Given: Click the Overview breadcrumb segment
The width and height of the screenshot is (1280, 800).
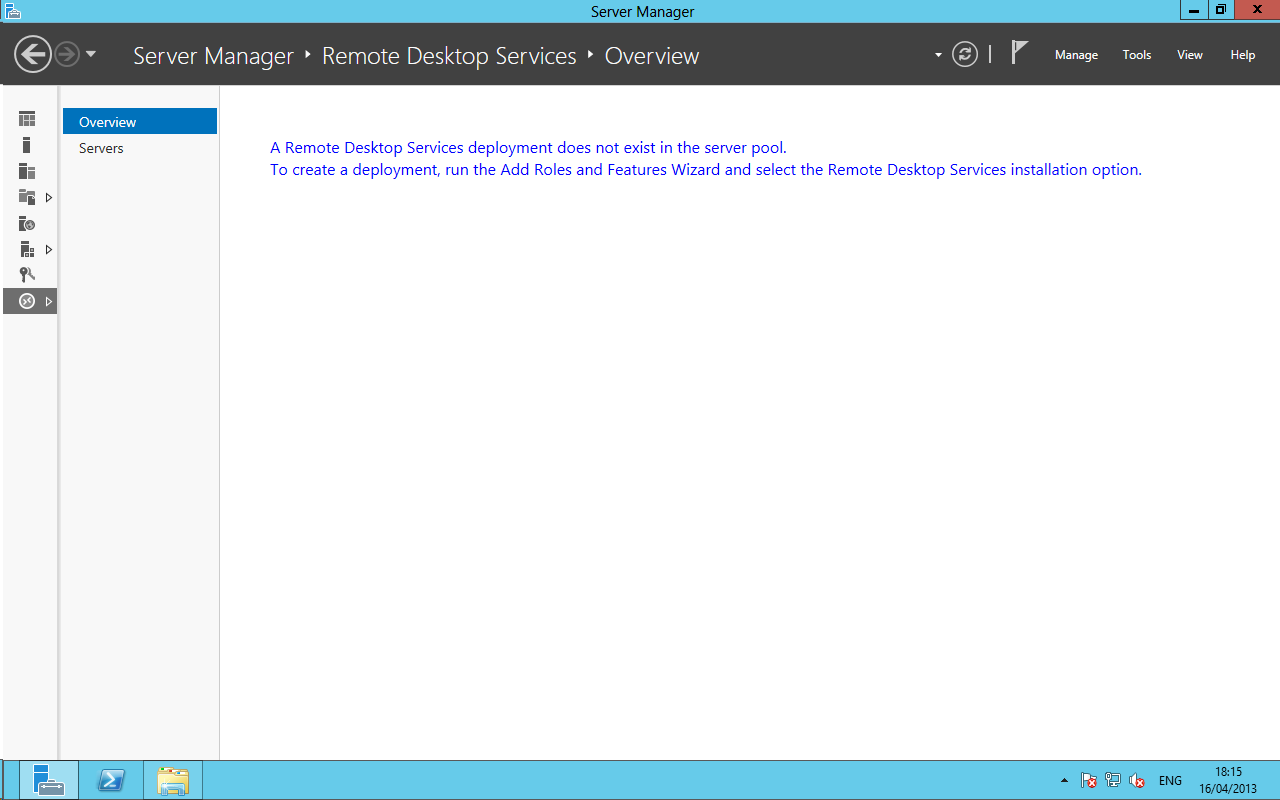Looking at the screenshot, I should (652, 56).
